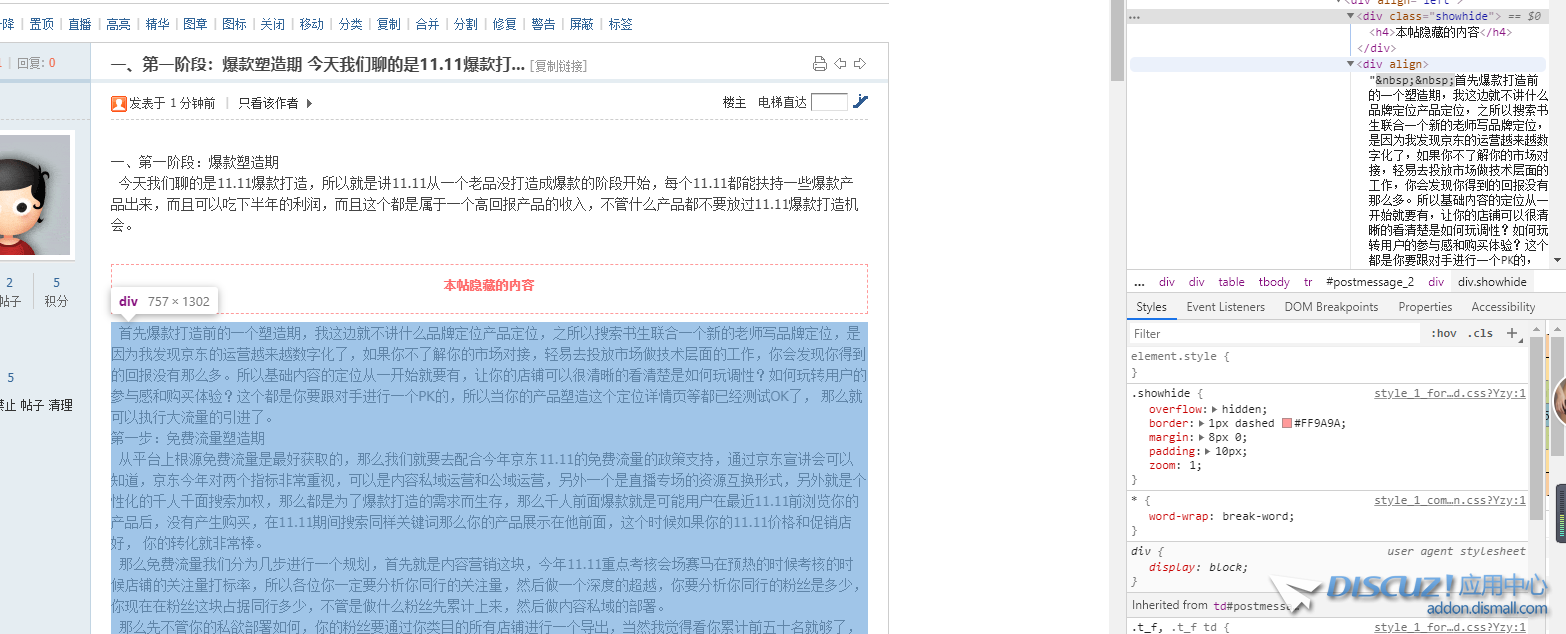Screen dimensions: 1566x634
Task: Go to next thread arrow icon
Action: pyautogui.click(x=859, y=64)
